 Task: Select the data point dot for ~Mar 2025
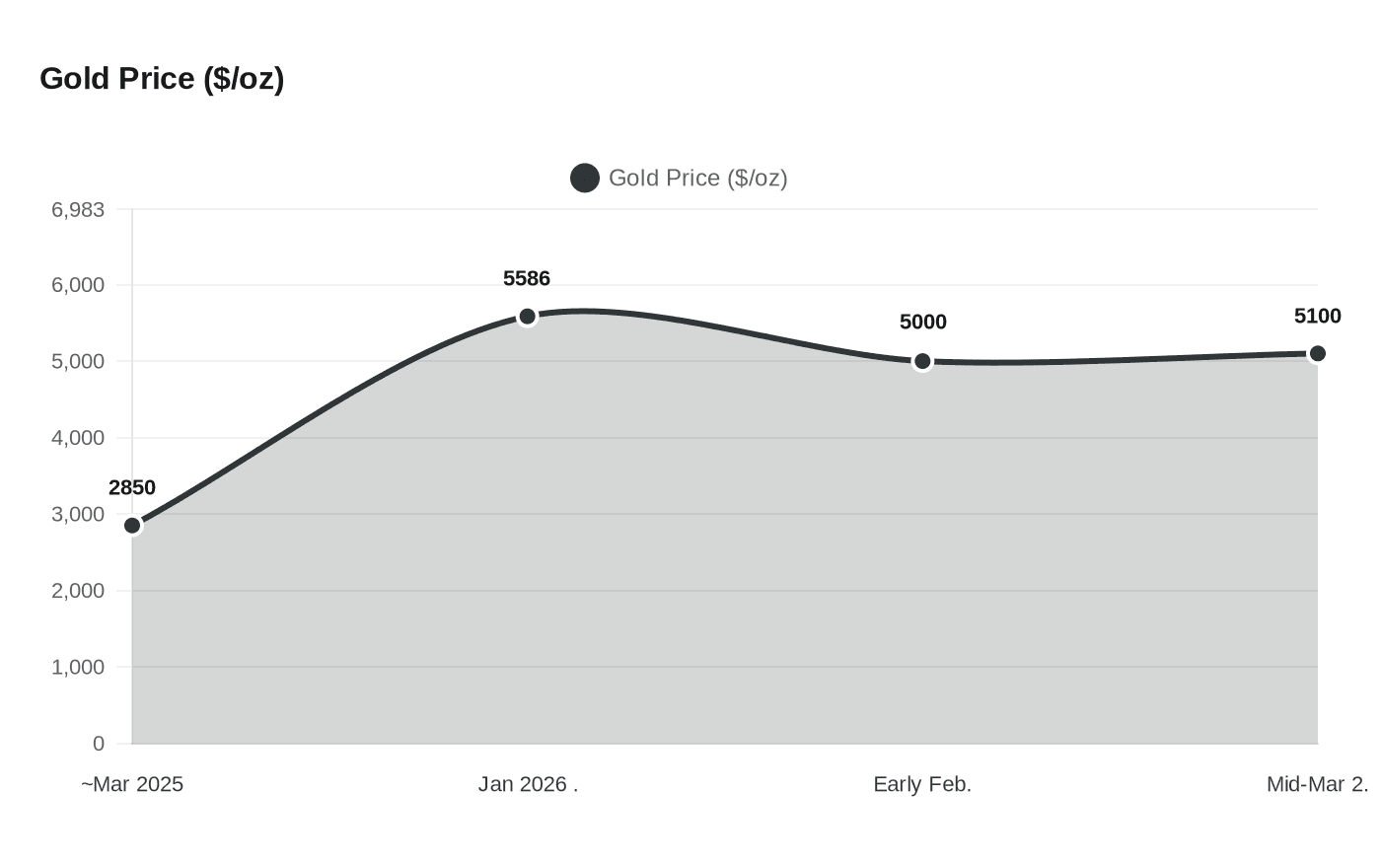coord(132,525)
